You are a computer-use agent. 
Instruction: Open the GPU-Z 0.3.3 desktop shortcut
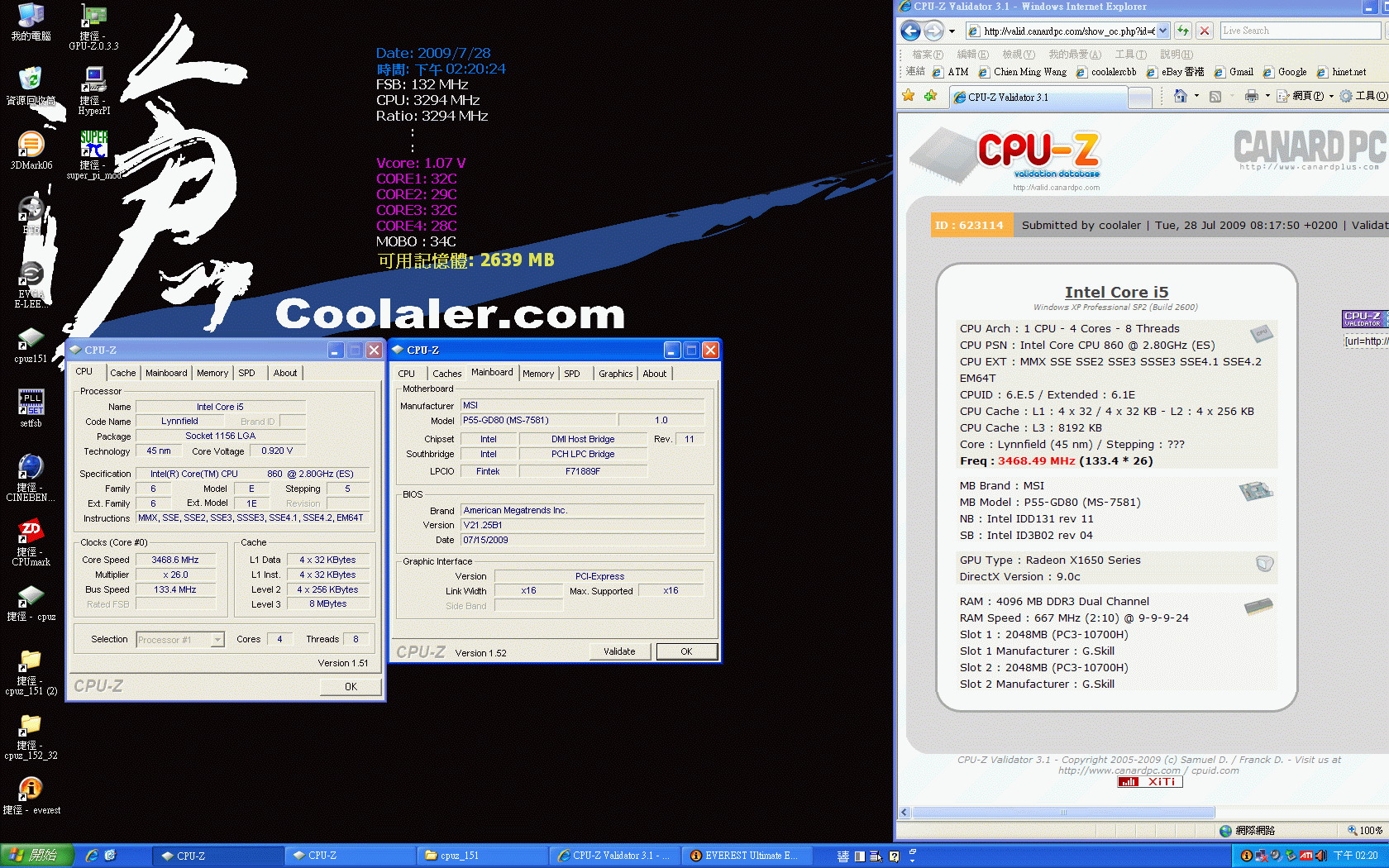(93, 26)
